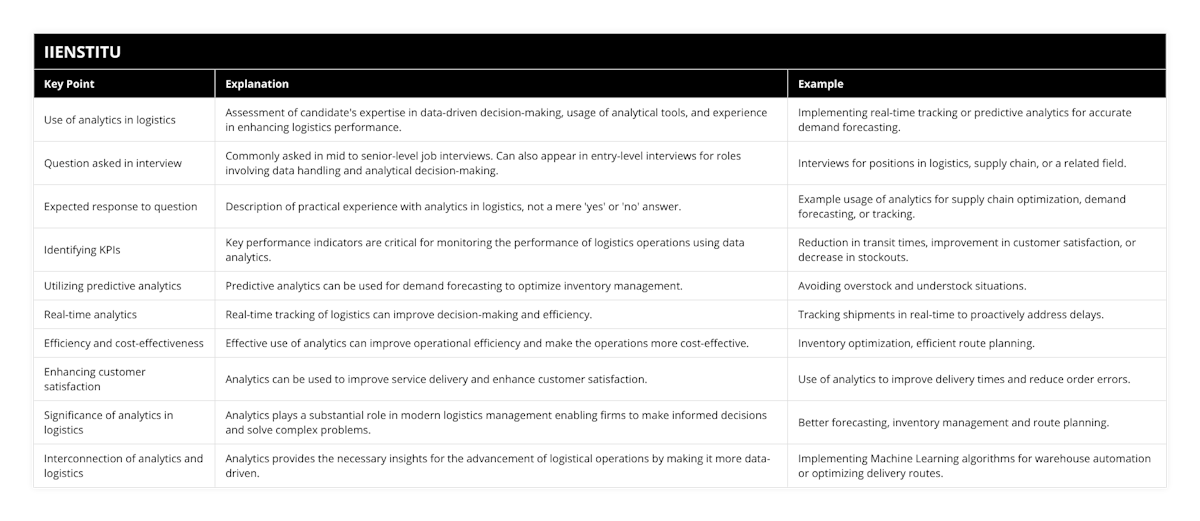Click the Machine Learning algorithms example cell
Viewport: 1200px width, 521px height.
coord(974,466)
